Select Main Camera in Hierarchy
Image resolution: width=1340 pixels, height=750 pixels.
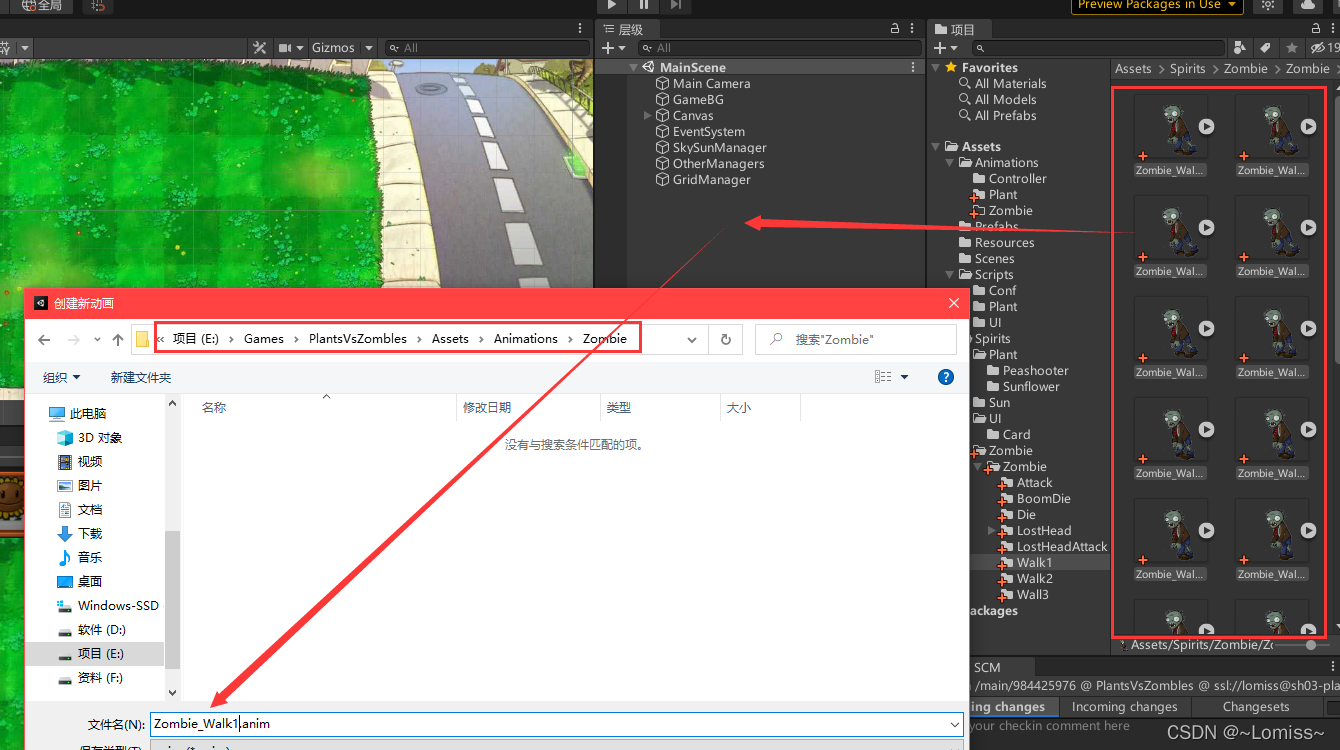pos(711,84)
